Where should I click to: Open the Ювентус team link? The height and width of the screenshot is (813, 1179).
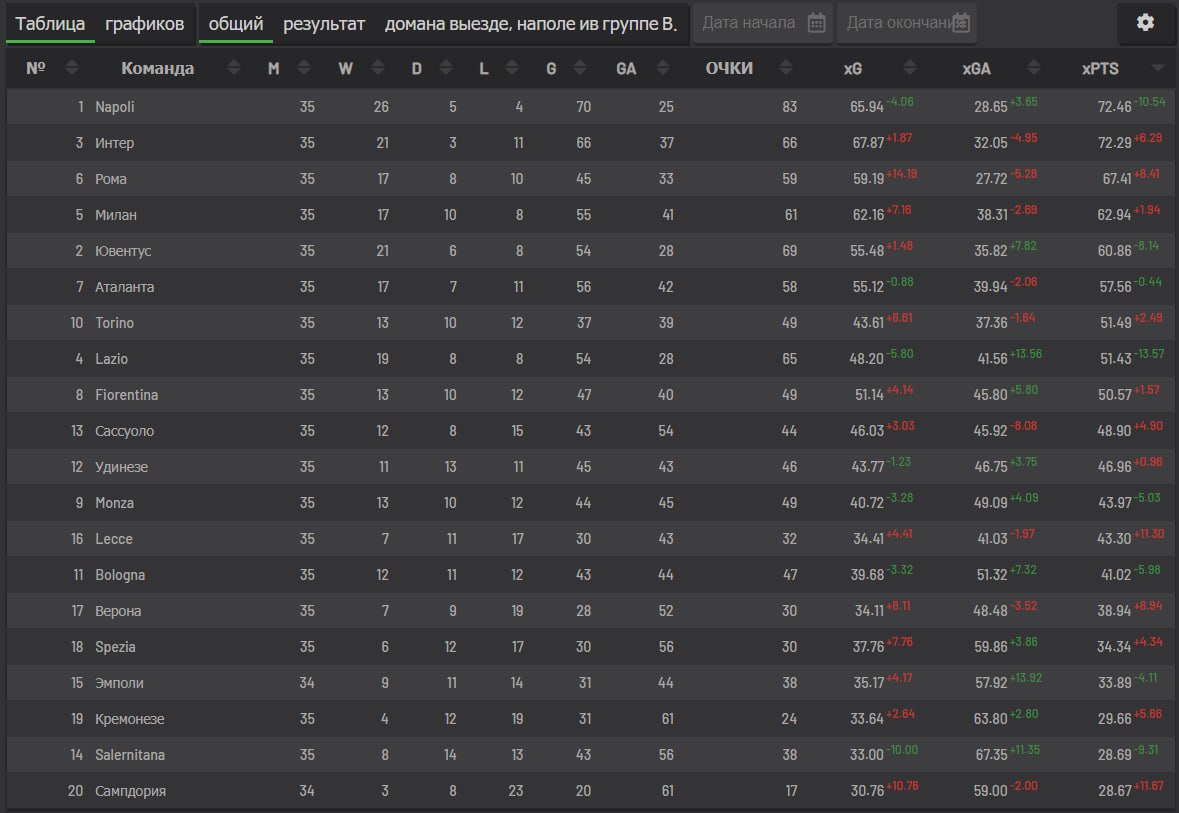[x=123, y=250]
